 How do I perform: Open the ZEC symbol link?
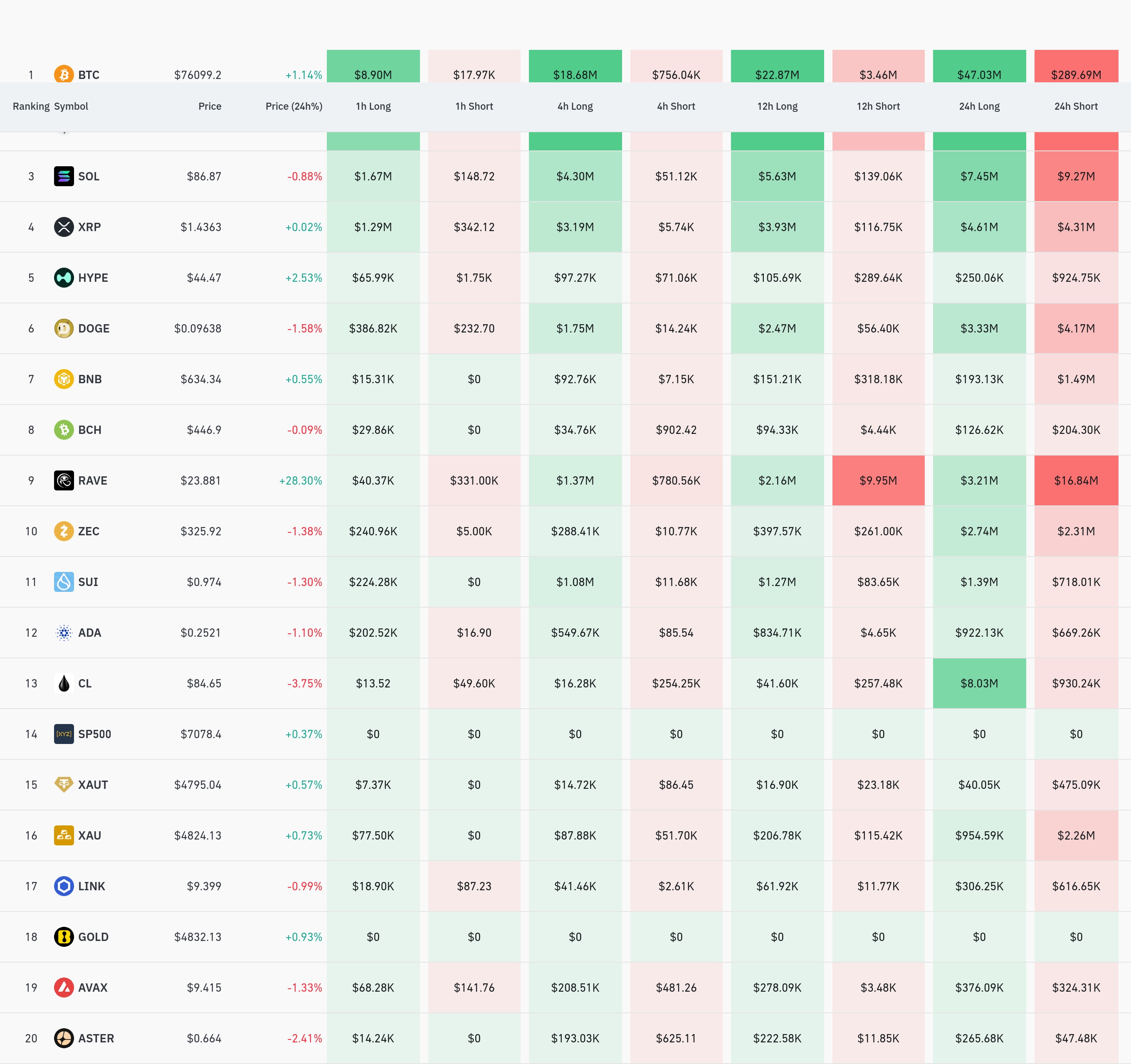[89, 531]
